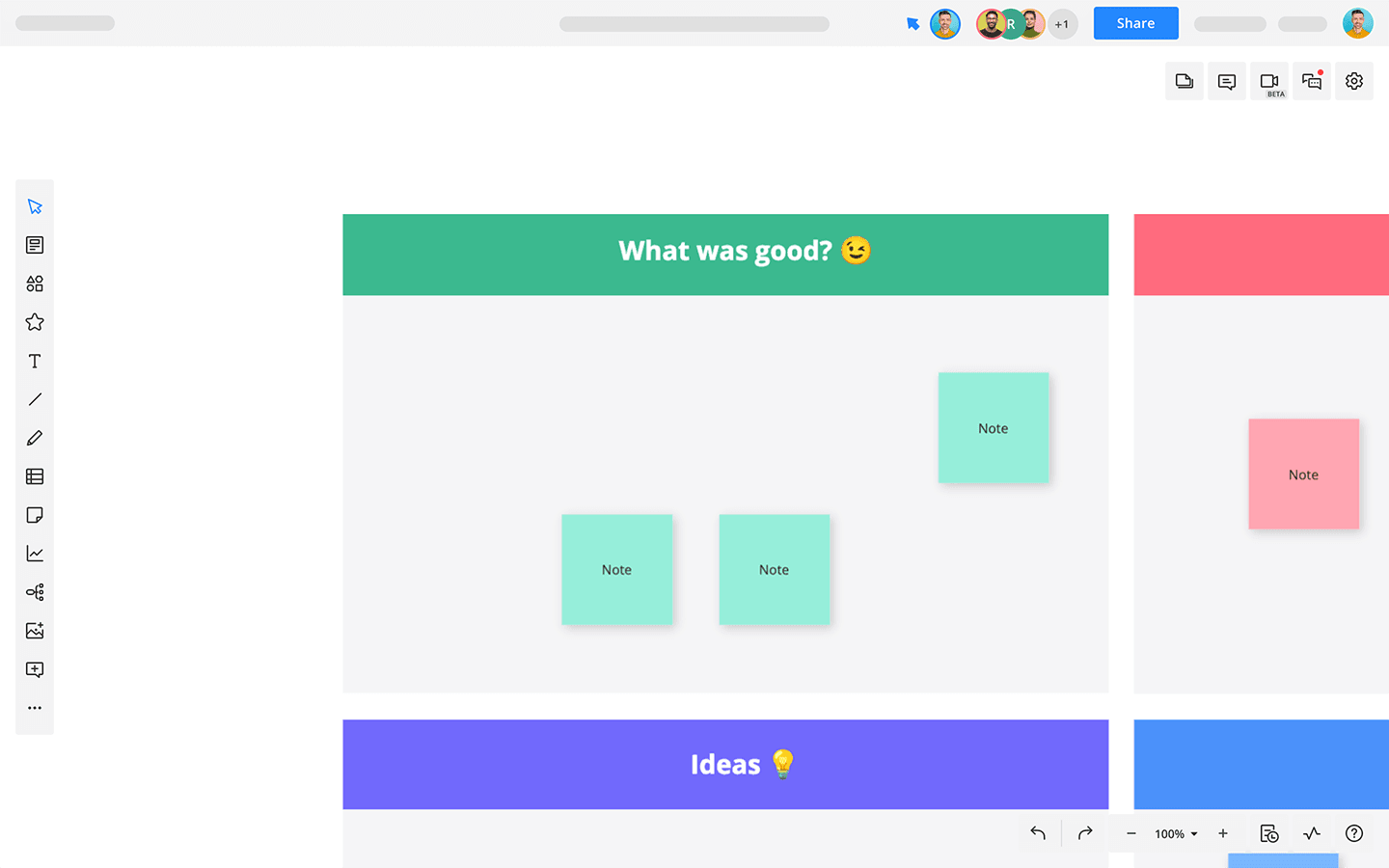Screen dimensions: 1389x868
Task: Insert a table from sidebar
Action: tap(35, 476)
